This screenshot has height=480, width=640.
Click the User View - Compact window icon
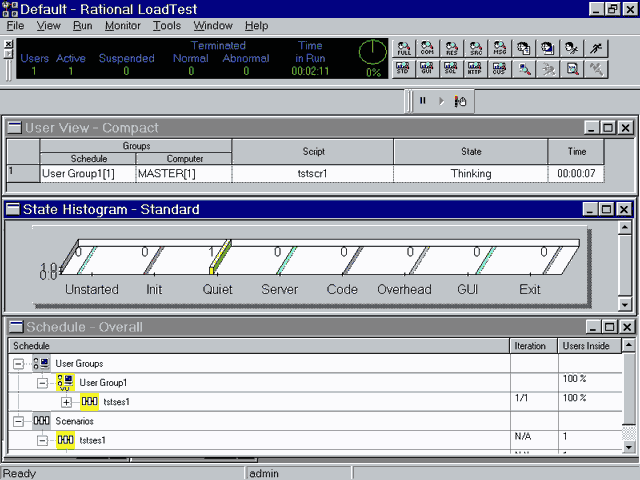15,128
